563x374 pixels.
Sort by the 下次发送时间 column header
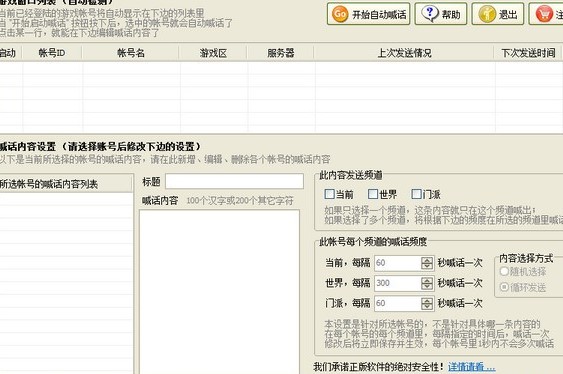point(528,53)
